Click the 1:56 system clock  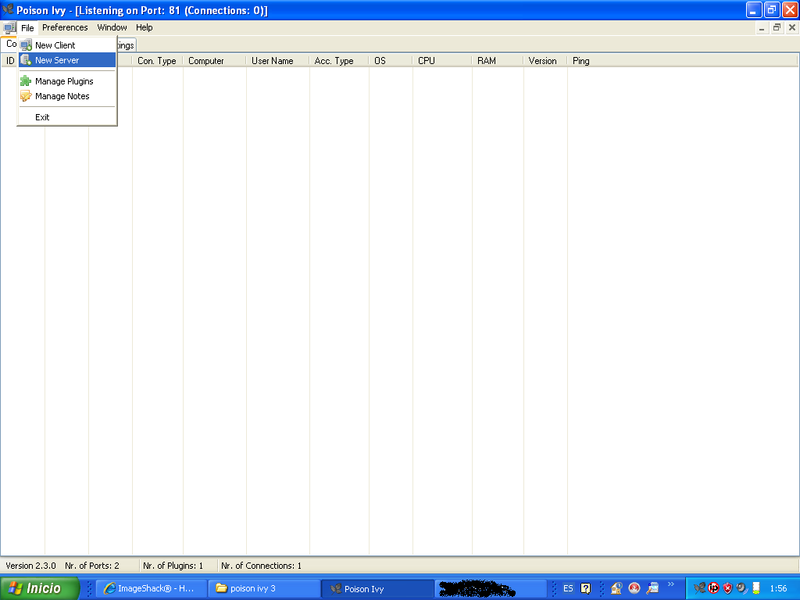779,588
